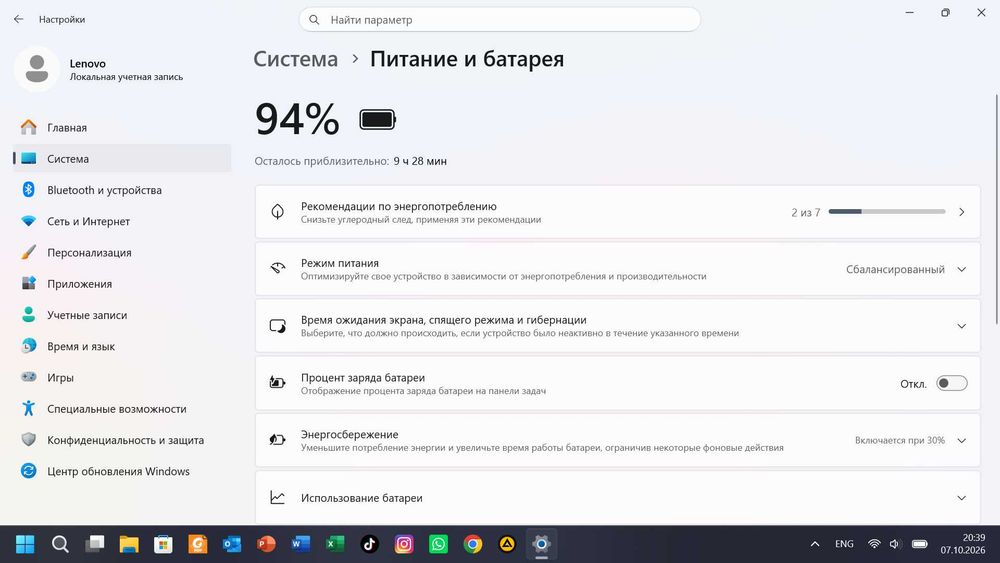Click the Lenovo account name
Screen dimensions: 1000x563
[87, 64]
